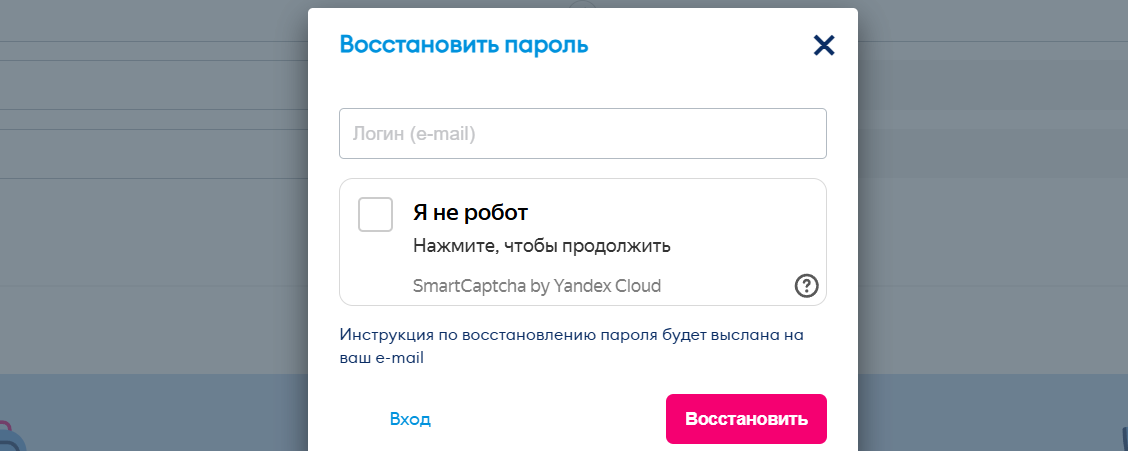The height and width of the screenshot is (451, 1128).
Task: Click the blue footer band behind the dialog
Action: coord(150,410)
